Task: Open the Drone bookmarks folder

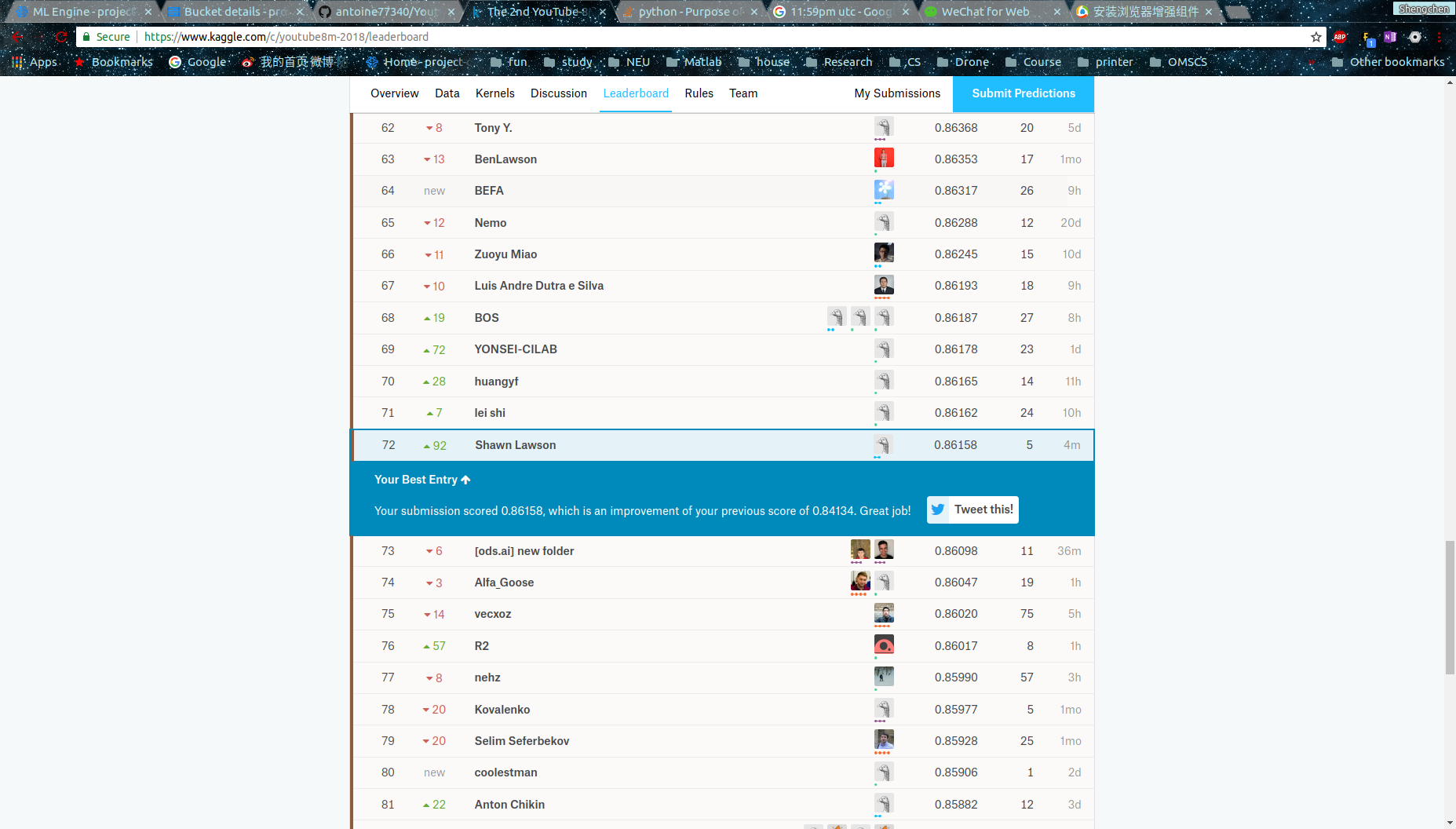Action: click(963, 62)
